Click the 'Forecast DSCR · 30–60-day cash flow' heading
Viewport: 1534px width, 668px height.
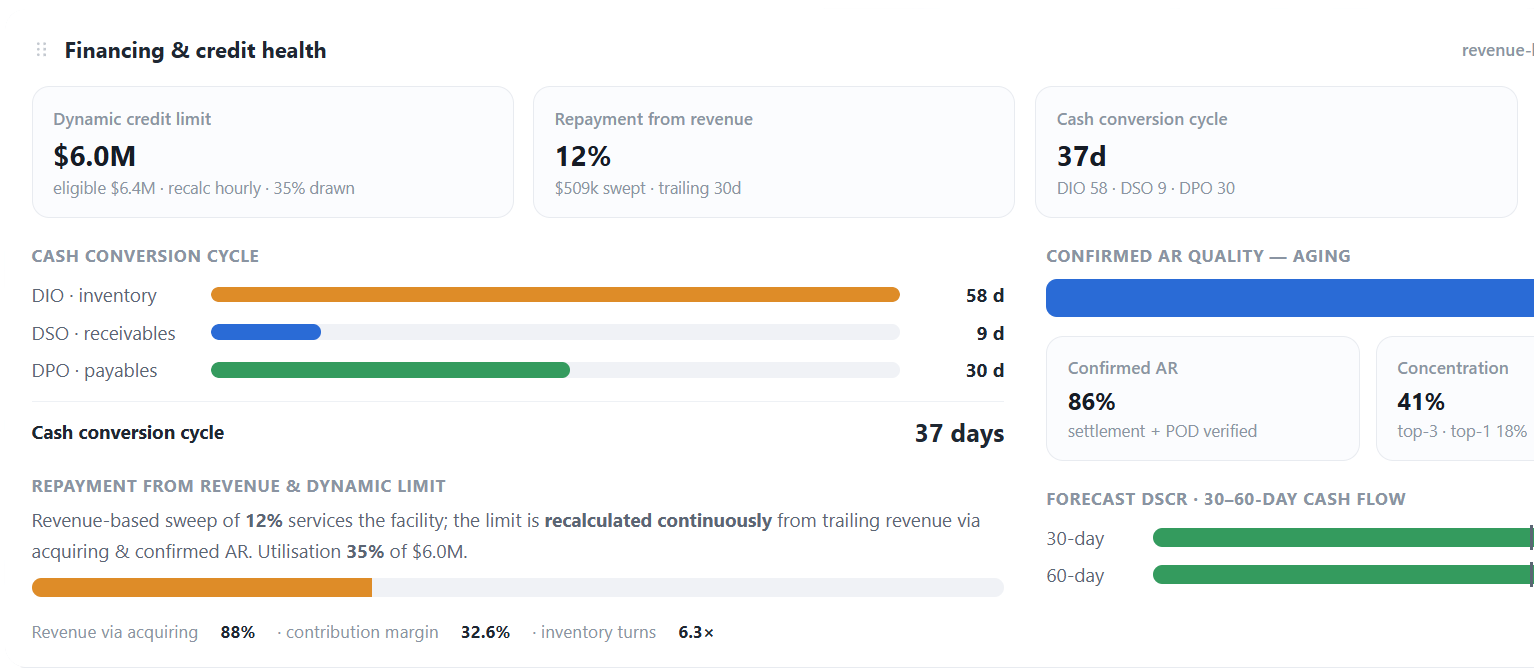pos(1226,499)
